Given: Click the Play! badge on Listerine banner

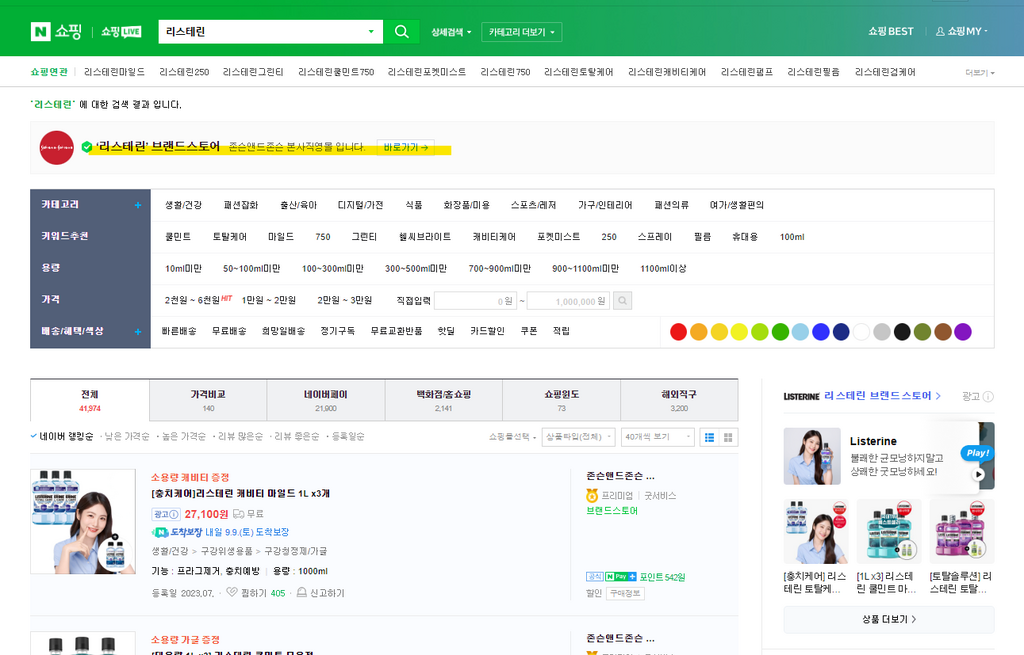Looking at the screenshot, I should point(977,453).
